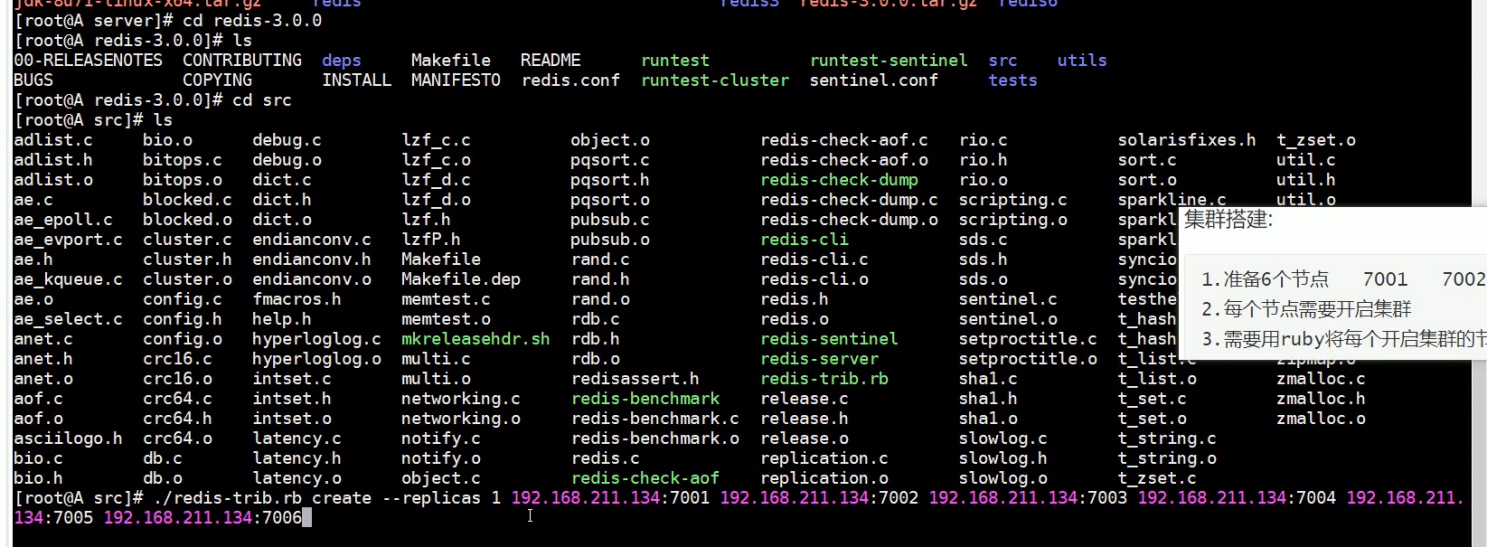Click the 192.168.211.134:7001 address in command
The width and height of the screenshot is (1487, 547).
(x=609, y=498)
